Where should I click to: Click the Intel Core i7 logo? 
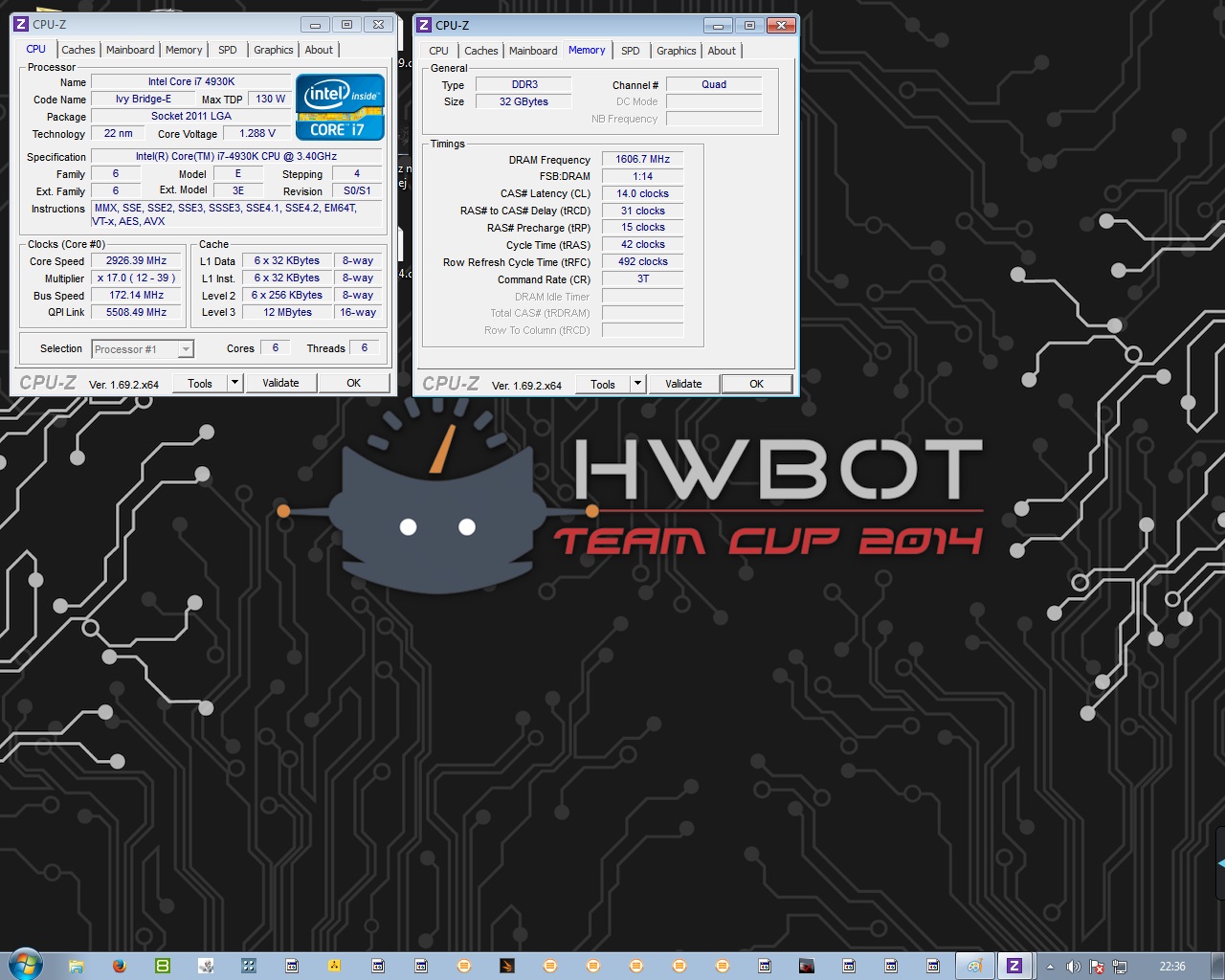tap(340, 107)
